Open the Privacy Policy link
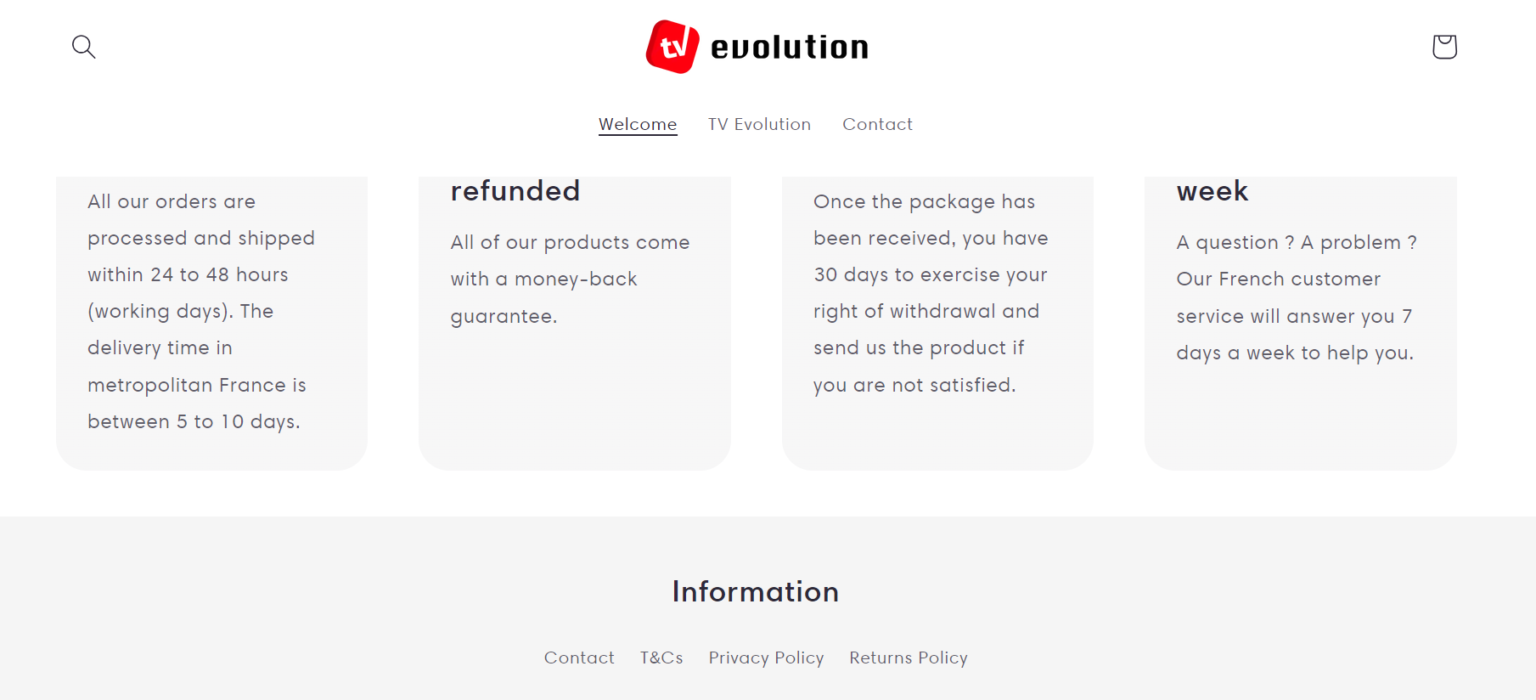The height and width of the screenshot is (700, 1536). coord(766,657)
